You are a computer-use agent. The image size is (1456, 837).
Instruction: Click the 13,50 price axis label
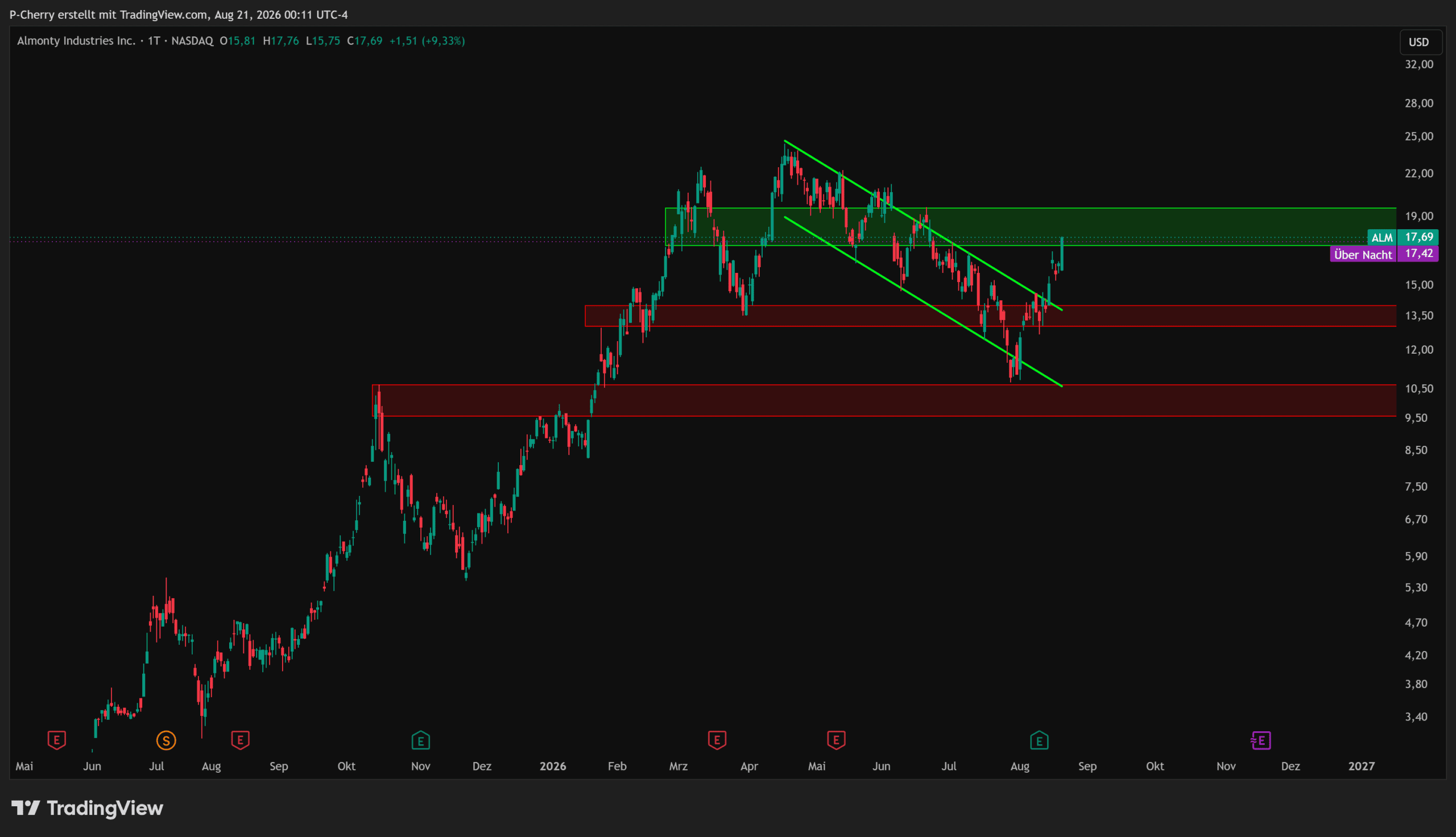(x=1419, y=316)
